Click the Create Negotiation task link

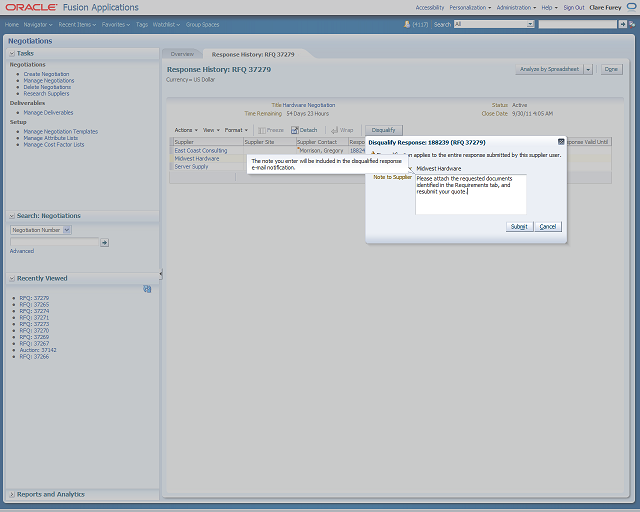point(47,74)
